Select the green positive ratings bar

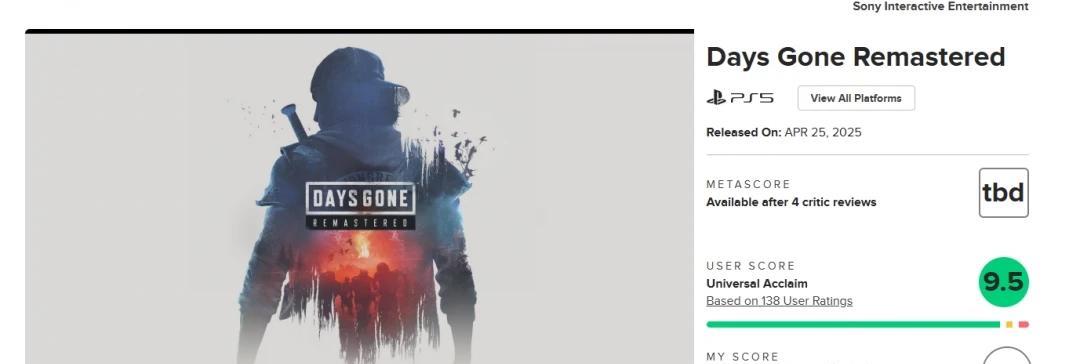pyautogui.click(x=853, y=324)
